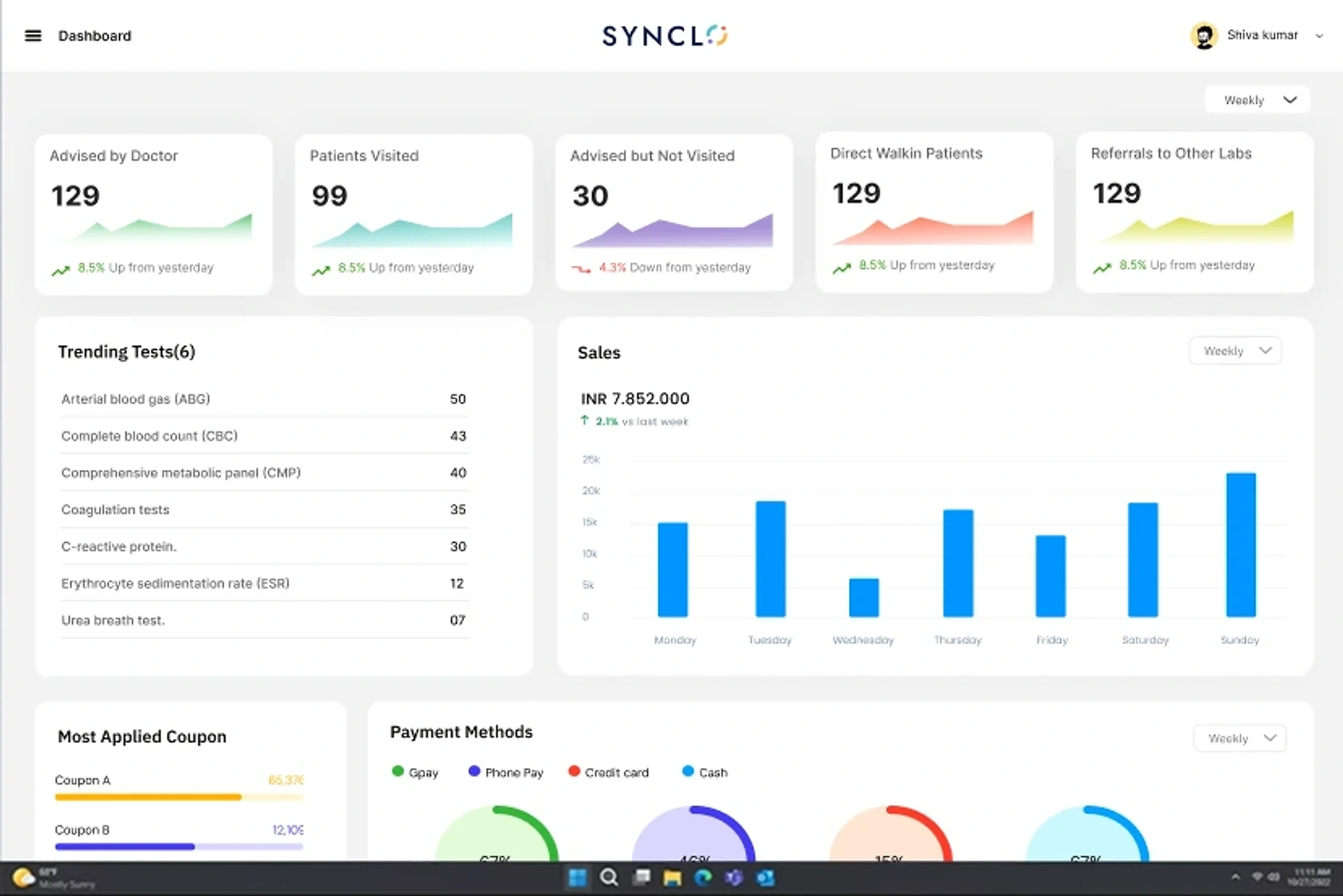
Task: Expand the Shiva kumar account dropdown arrow
Action: click(x=1320, y=36)
